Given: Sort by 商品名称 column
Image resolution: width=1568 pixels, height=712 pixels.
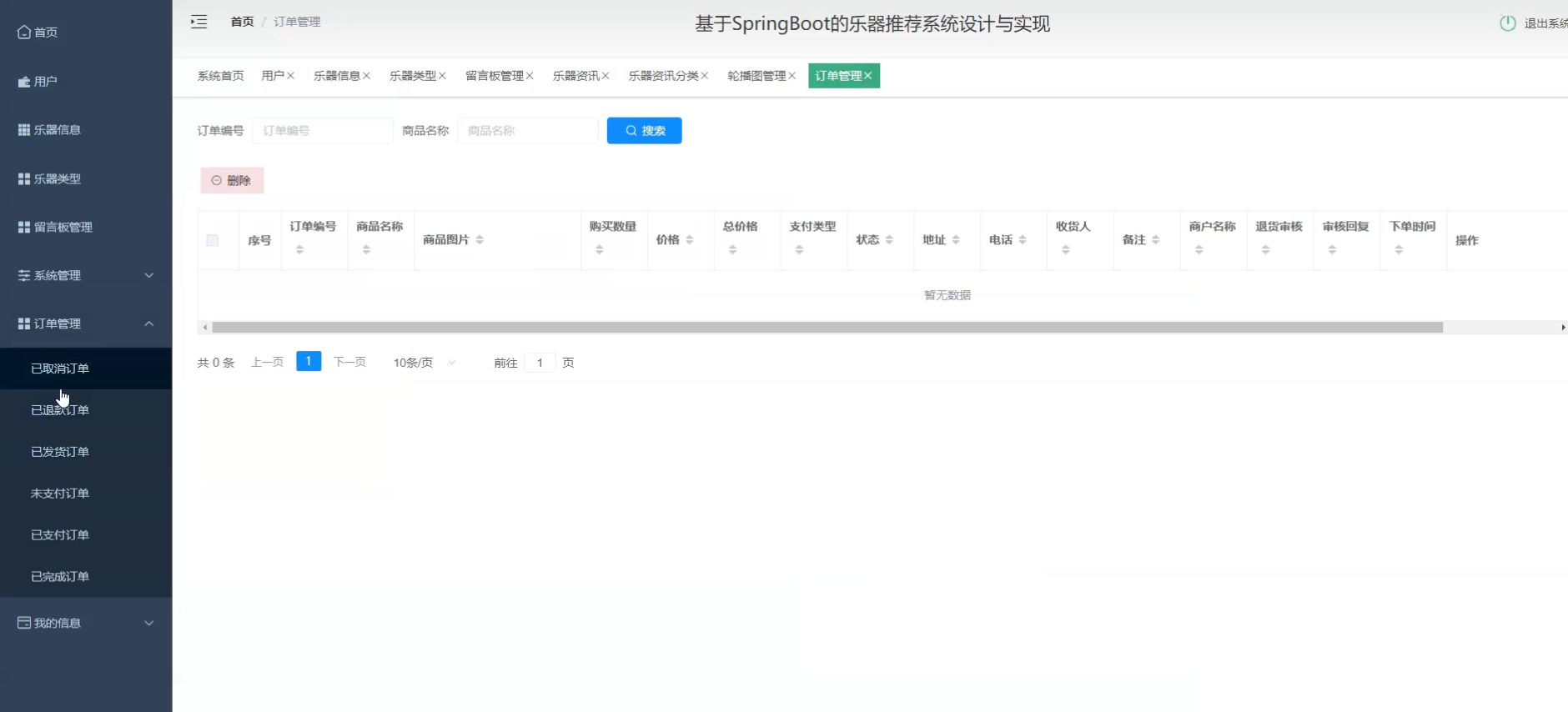Looking at the screenshot, I should (x=366, y=250).
